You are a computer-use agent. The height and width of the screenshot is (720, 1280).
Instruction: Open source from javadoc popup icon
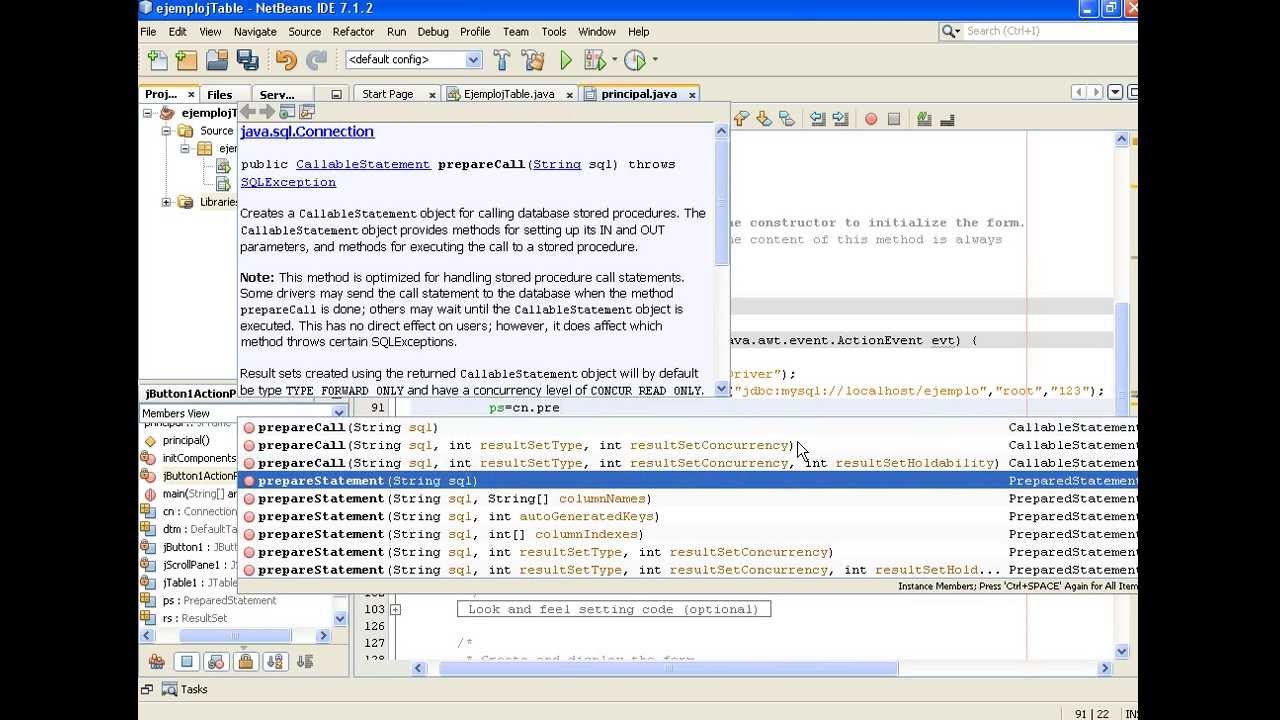coord(307,112)
